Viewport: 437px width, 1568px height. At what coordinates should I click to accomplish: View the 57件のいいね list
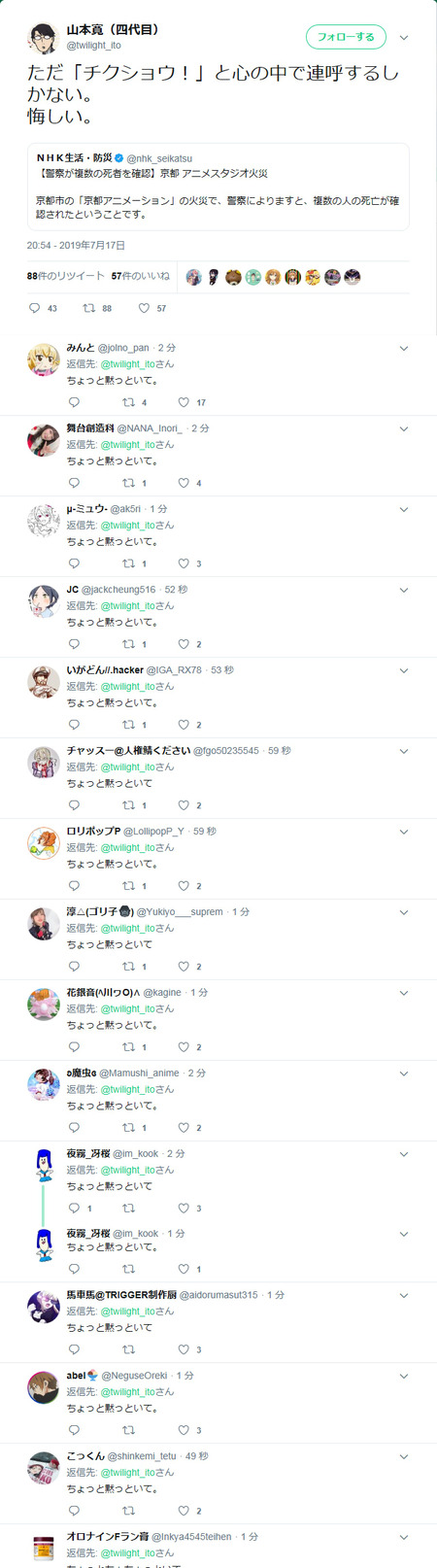[141, 277]
